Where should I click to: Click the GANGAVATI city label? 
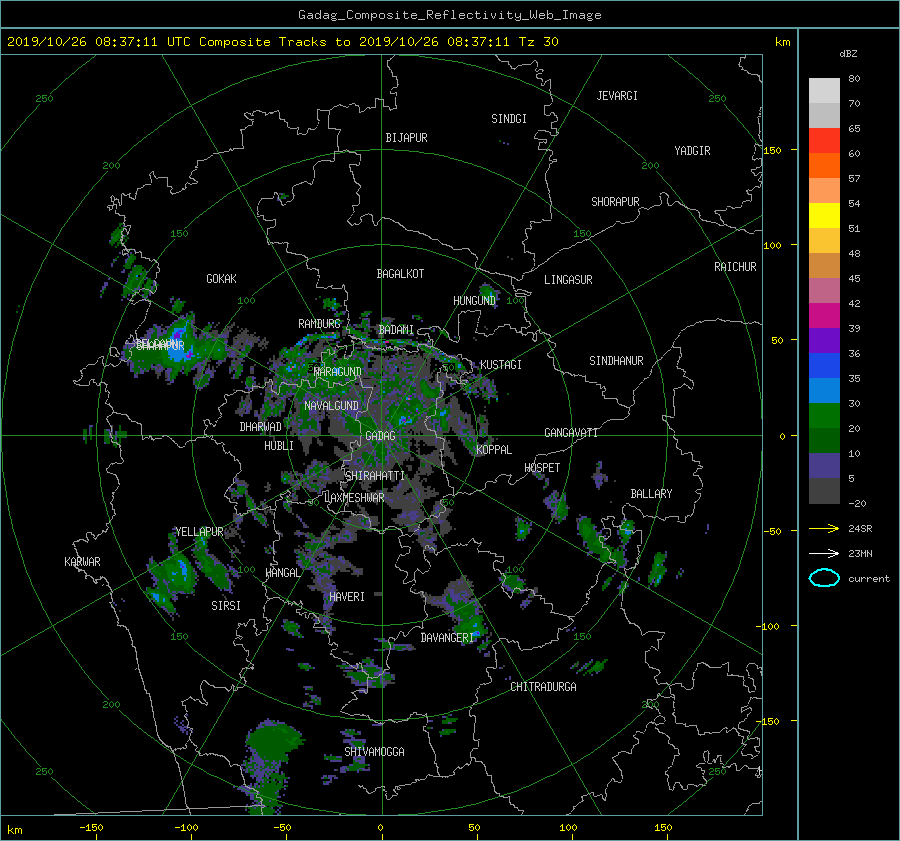[571, 433]
